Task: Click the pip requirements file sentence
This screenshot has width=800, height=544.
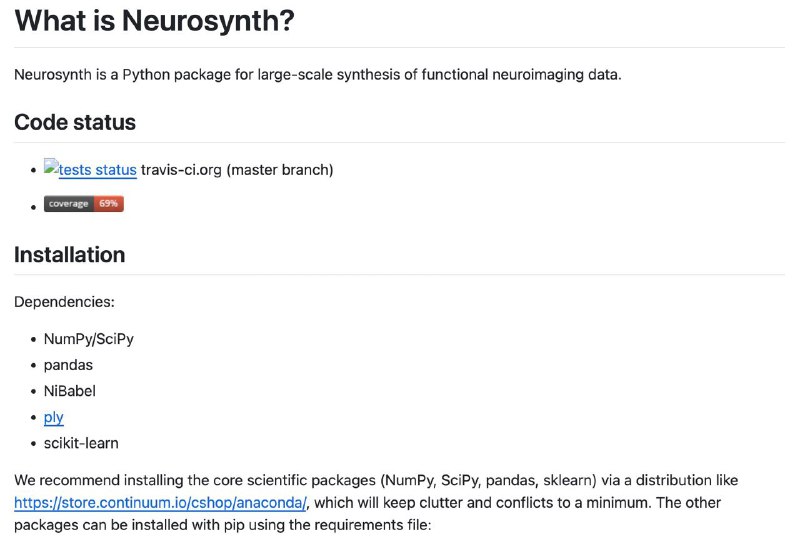Action: [x=222, y=525]
